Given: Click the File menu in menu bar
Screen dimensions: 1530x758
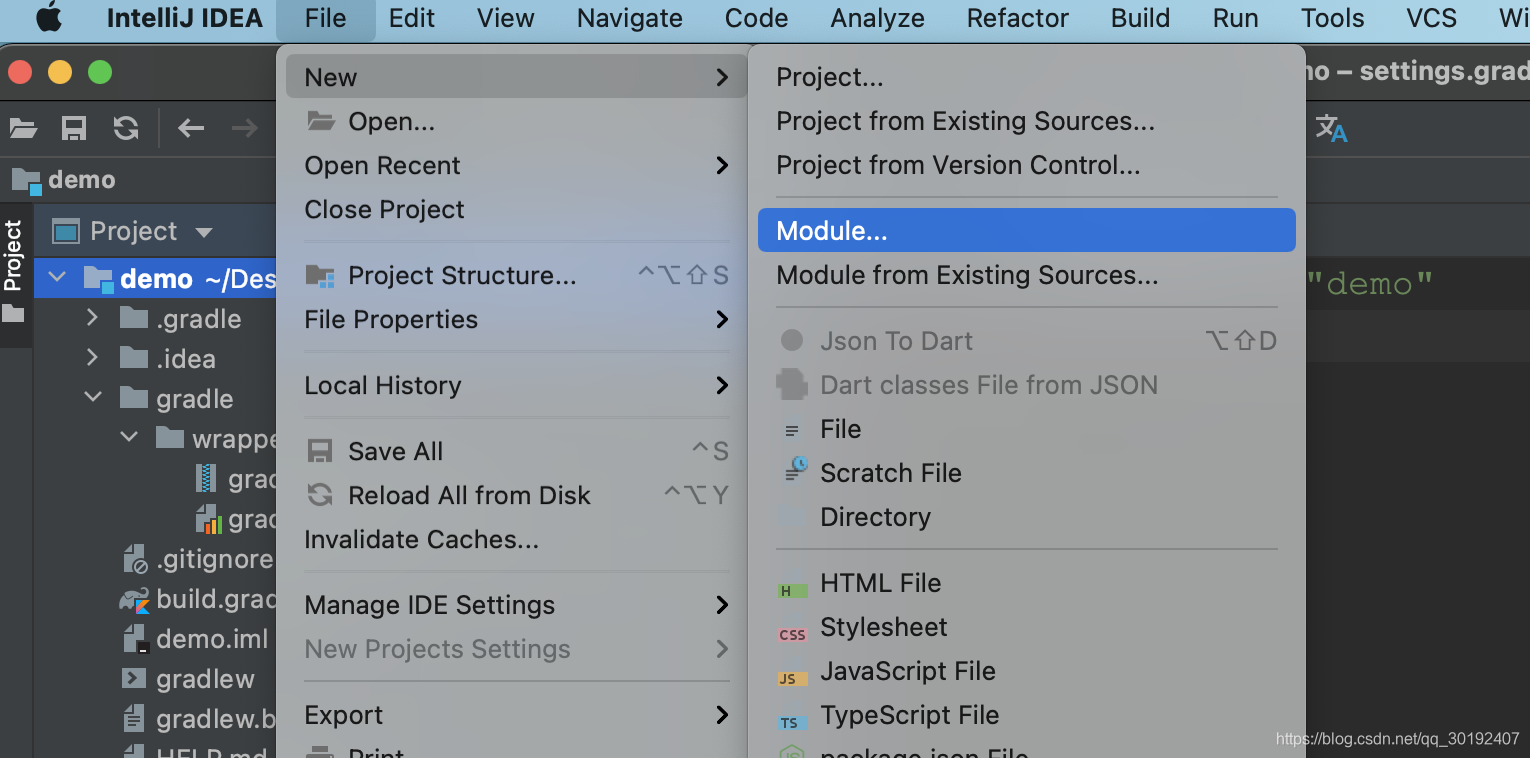Looking at the screenshot, I should point(326,18).
